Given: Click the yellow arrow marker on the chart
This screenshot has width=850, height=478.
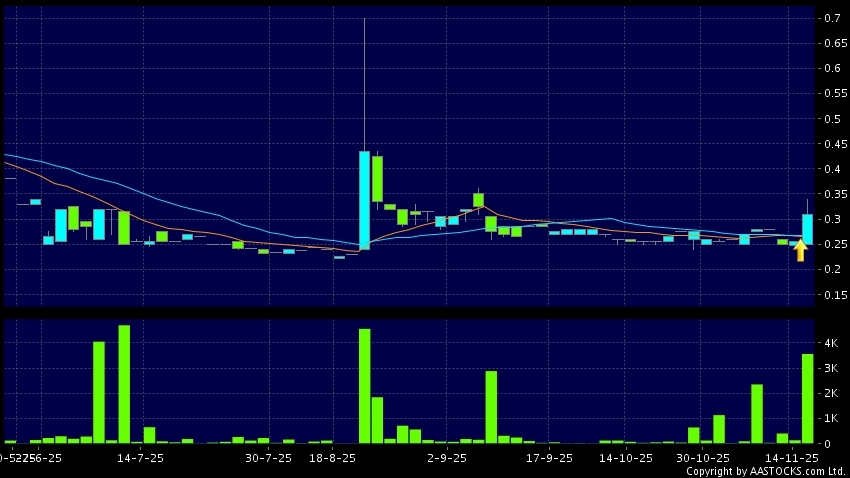Looking at the screenshot, I should click(x=800, y=251).
